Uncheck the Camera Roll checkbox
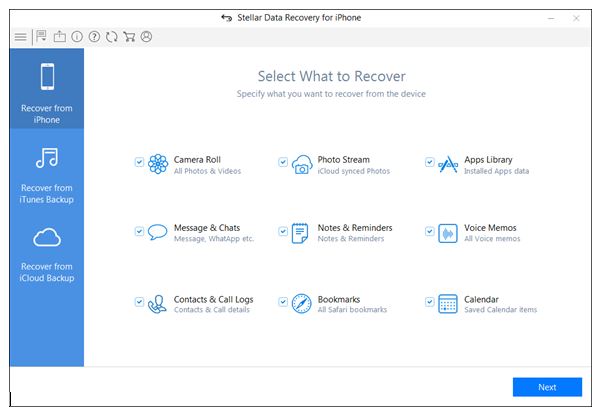 click(x=139, y=162)
